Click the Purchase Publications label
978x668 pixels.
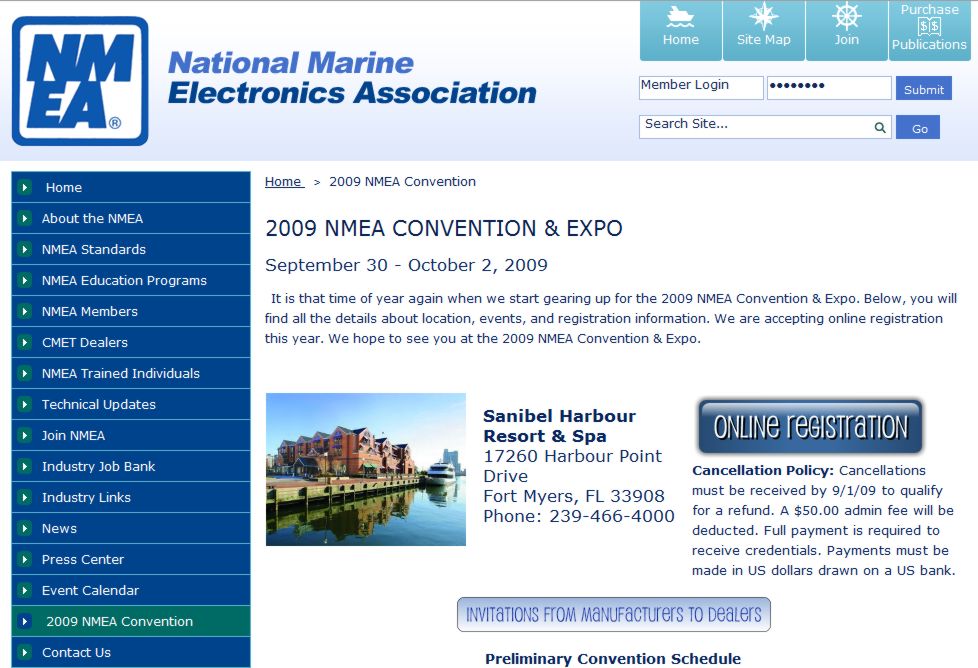(929, 26)
